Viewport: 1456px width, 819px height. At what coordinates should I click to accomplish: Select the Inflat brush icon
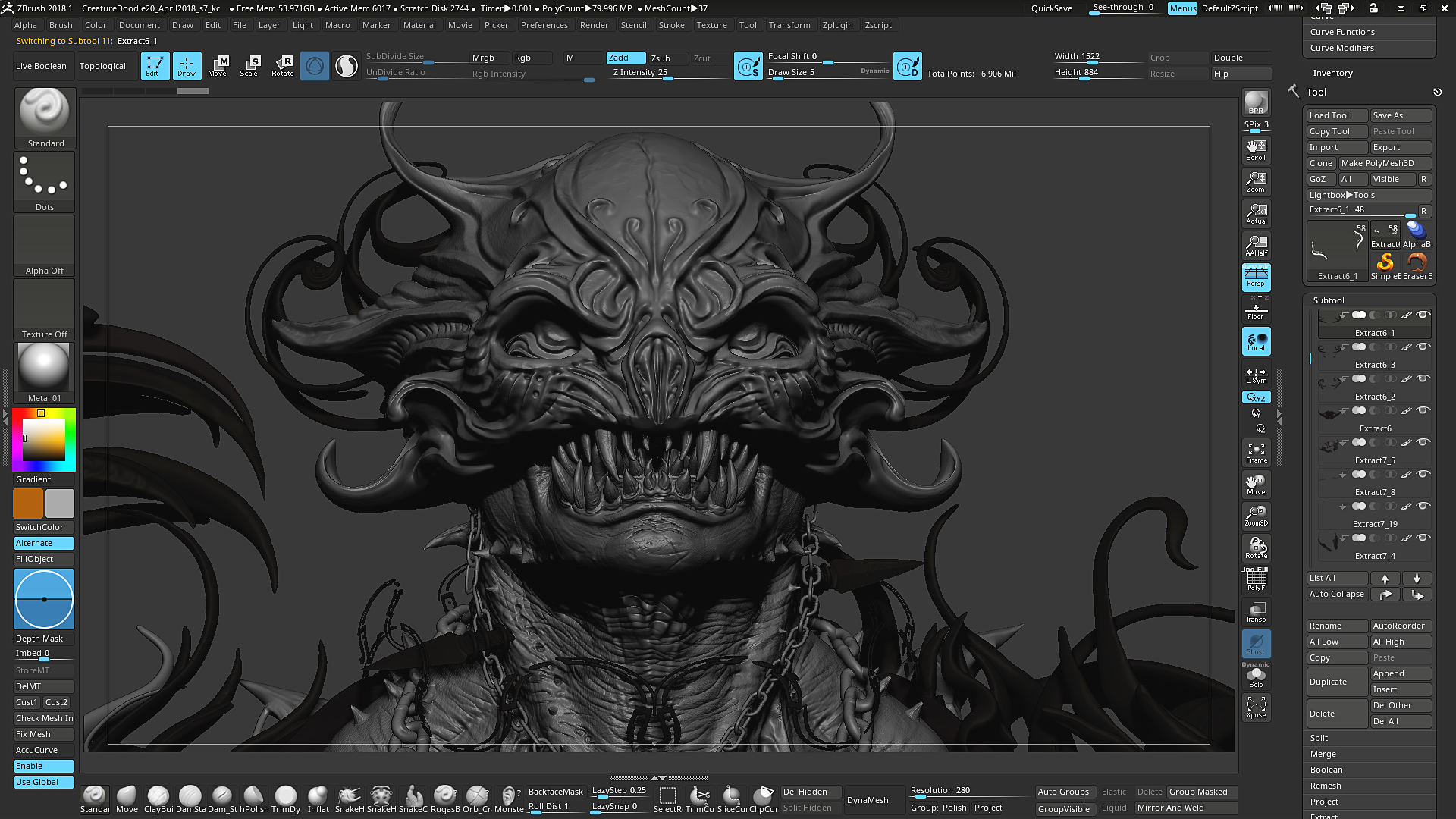tap(318, 799)
